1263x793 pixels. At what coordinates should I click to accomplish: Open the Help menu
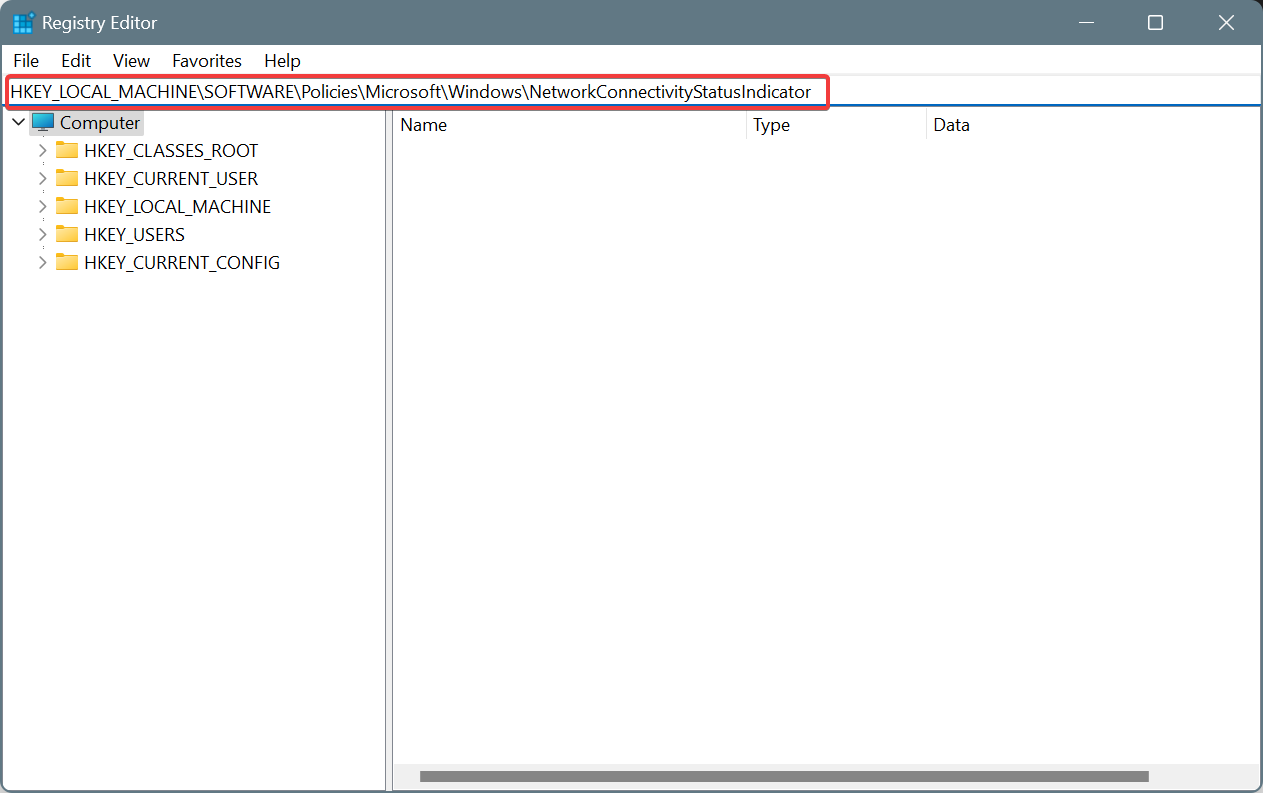(x=282, y=60)
